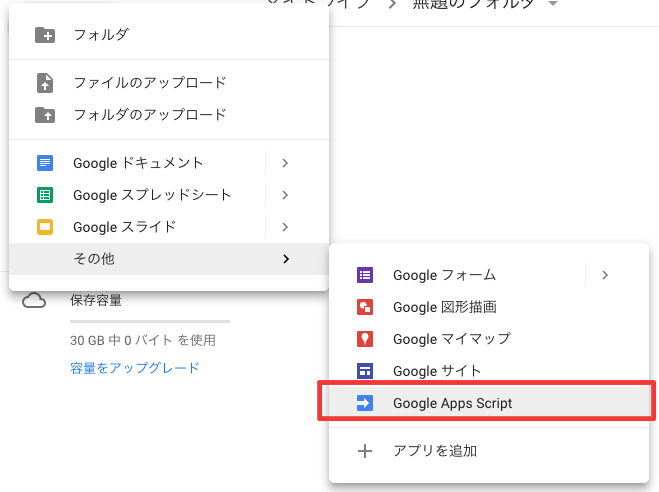
Task: Choose Google Apps Script in the submenu
Action: (489, 403)
